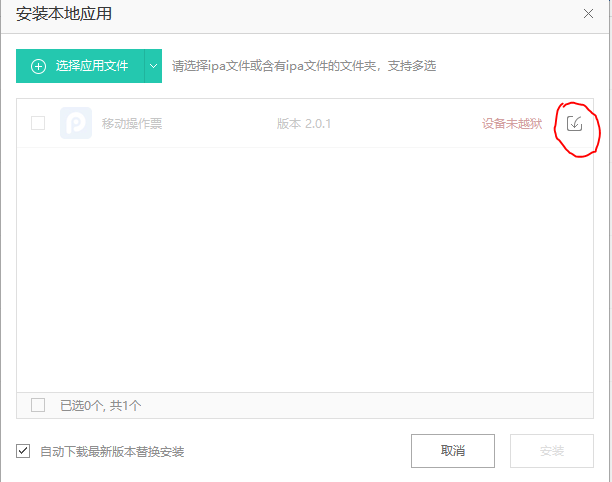This screenshot has width=612, height=482.
Task: Click the 自动下载最新版本替换安装 label text
Action: [112, 452]
